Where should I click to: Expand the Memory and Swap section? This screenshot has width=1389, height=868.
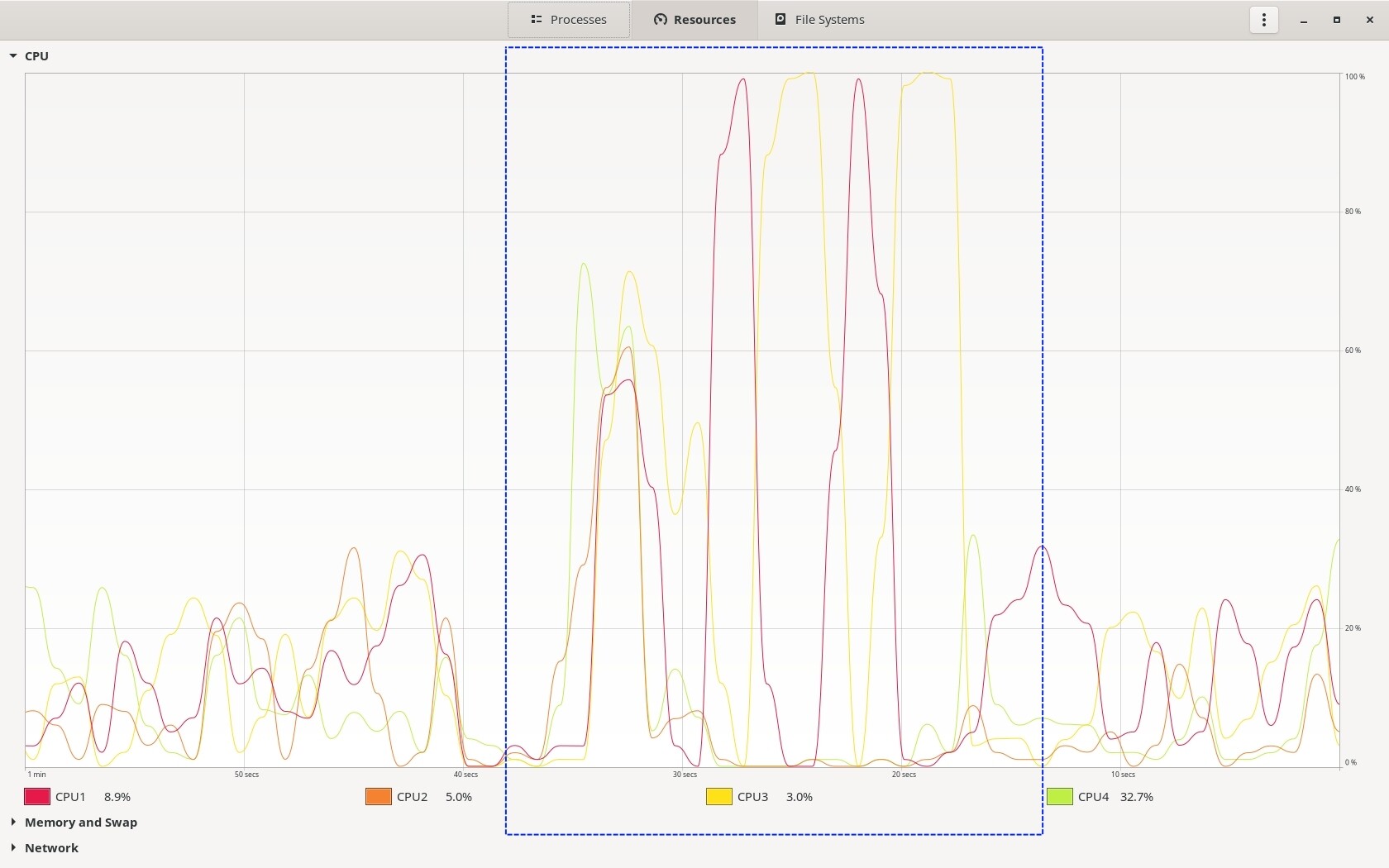[x=13, y=823]
